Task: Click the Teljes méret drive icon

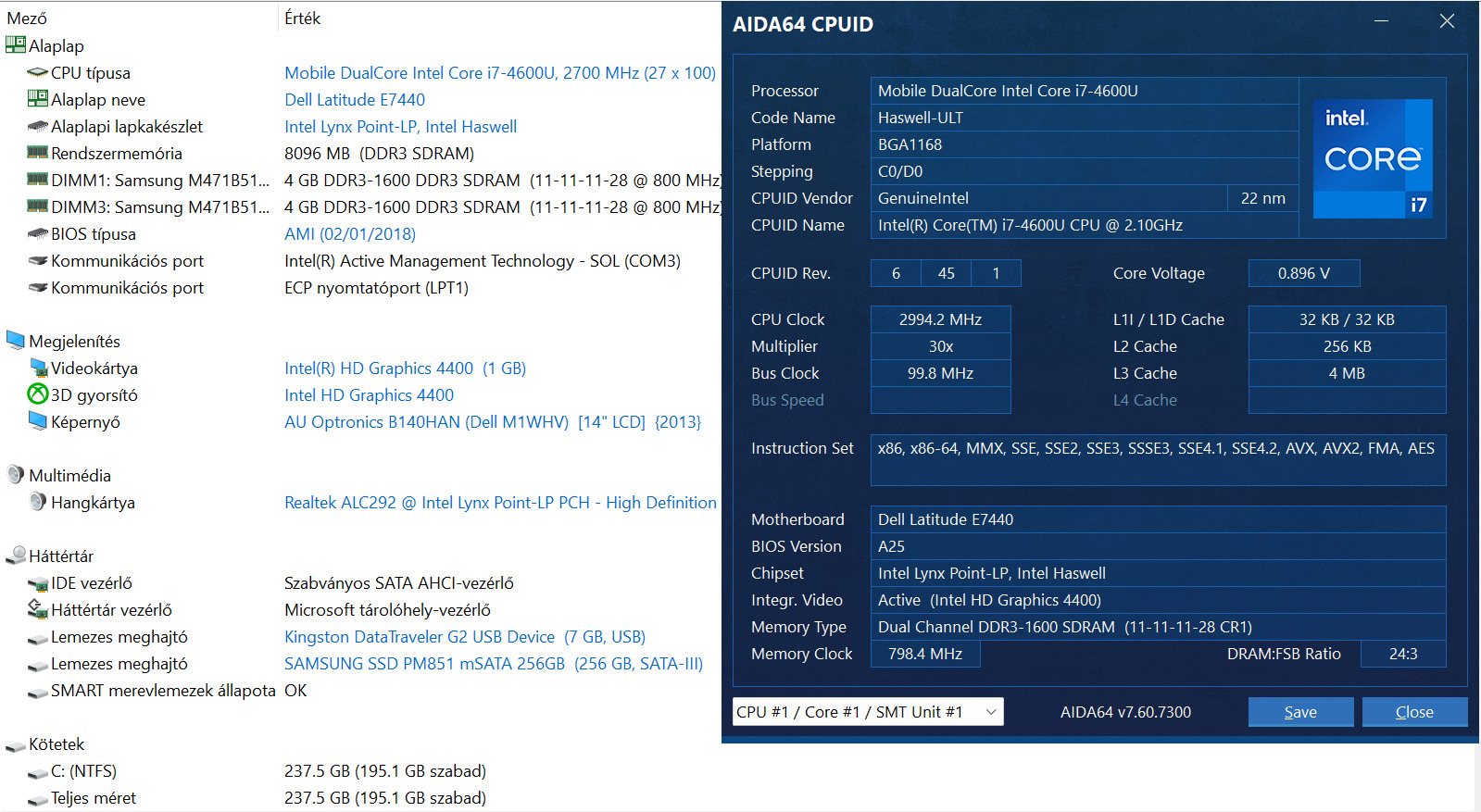Action: (x=38, y=799)
